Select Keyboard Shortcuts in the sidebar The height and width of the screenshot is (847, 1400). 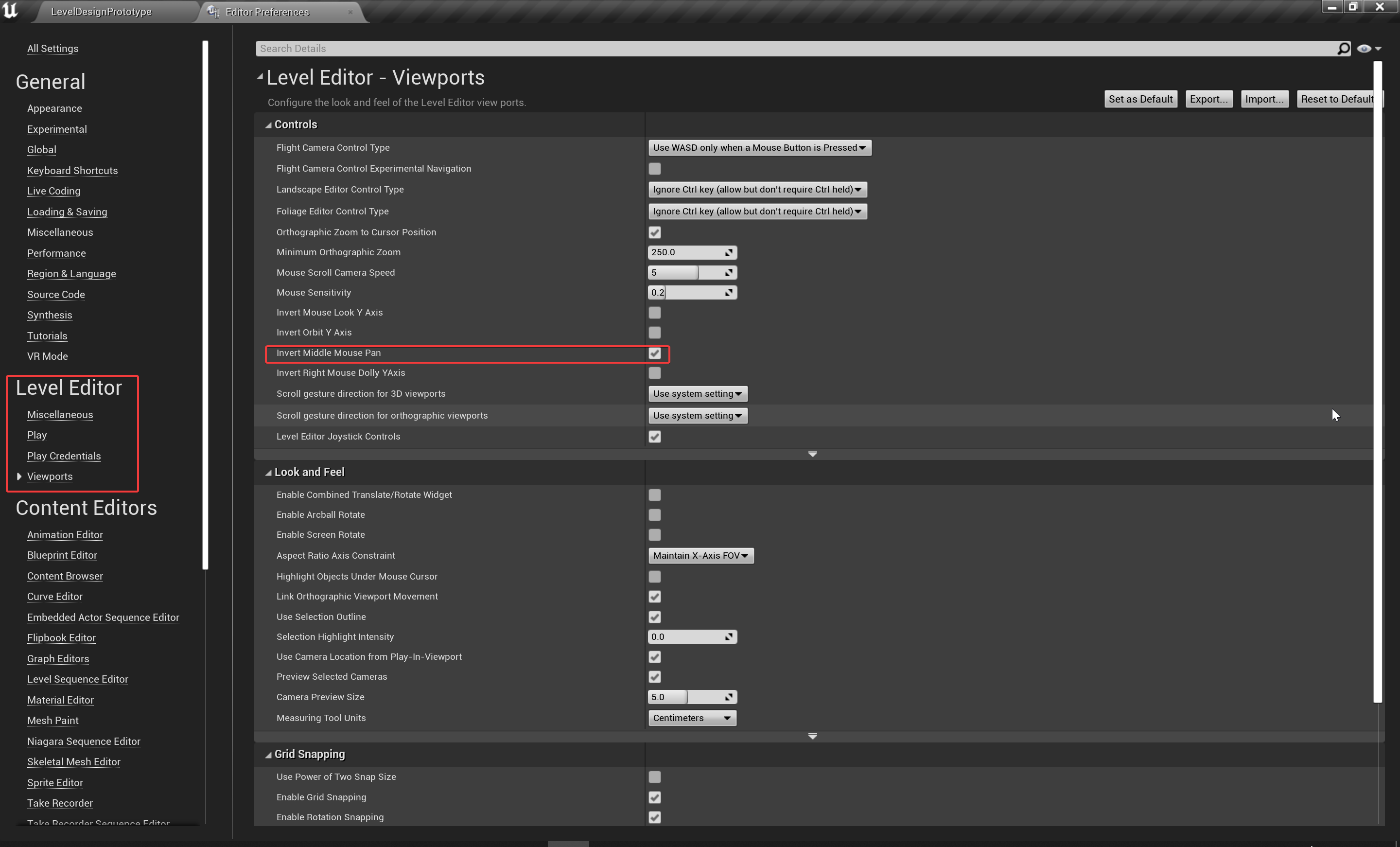point(72,170)
